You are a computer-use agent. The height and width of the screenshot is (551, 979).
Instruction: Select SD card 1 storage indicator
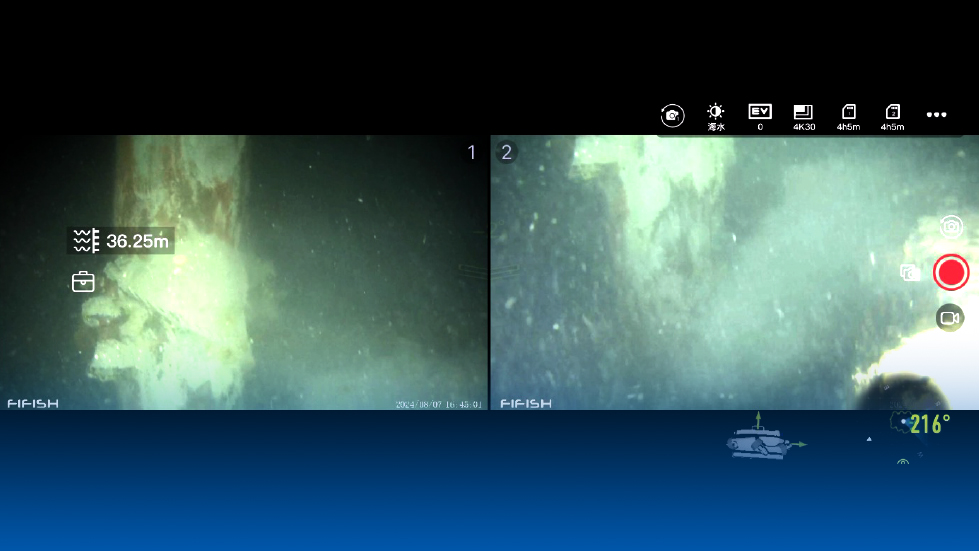(x=848, y=117)
